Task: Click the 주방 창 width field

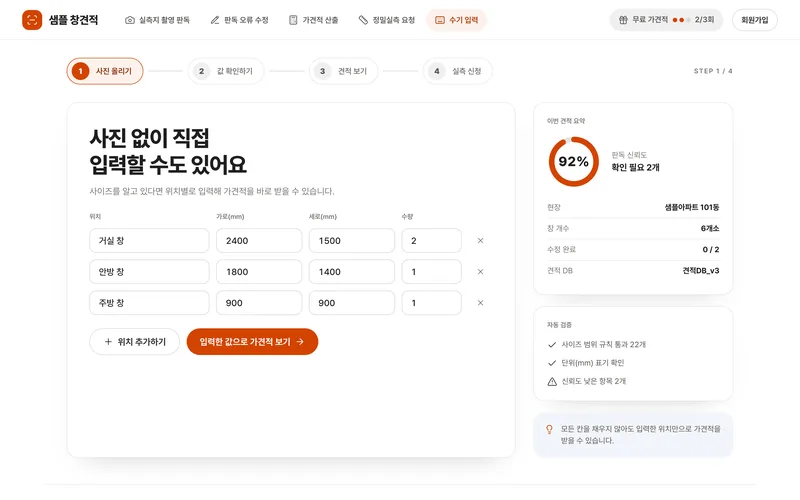Action: (x=259, y=303)
